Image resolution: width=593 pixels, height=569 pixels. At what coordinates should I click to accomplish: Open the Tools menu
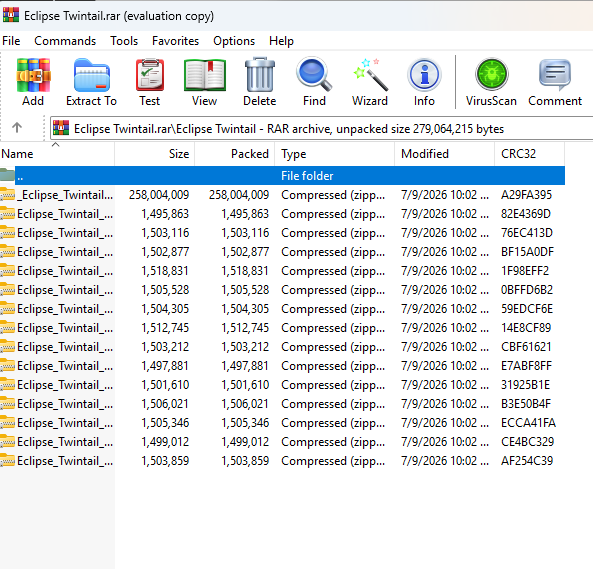pyautogui.click(x=124, y=41)
